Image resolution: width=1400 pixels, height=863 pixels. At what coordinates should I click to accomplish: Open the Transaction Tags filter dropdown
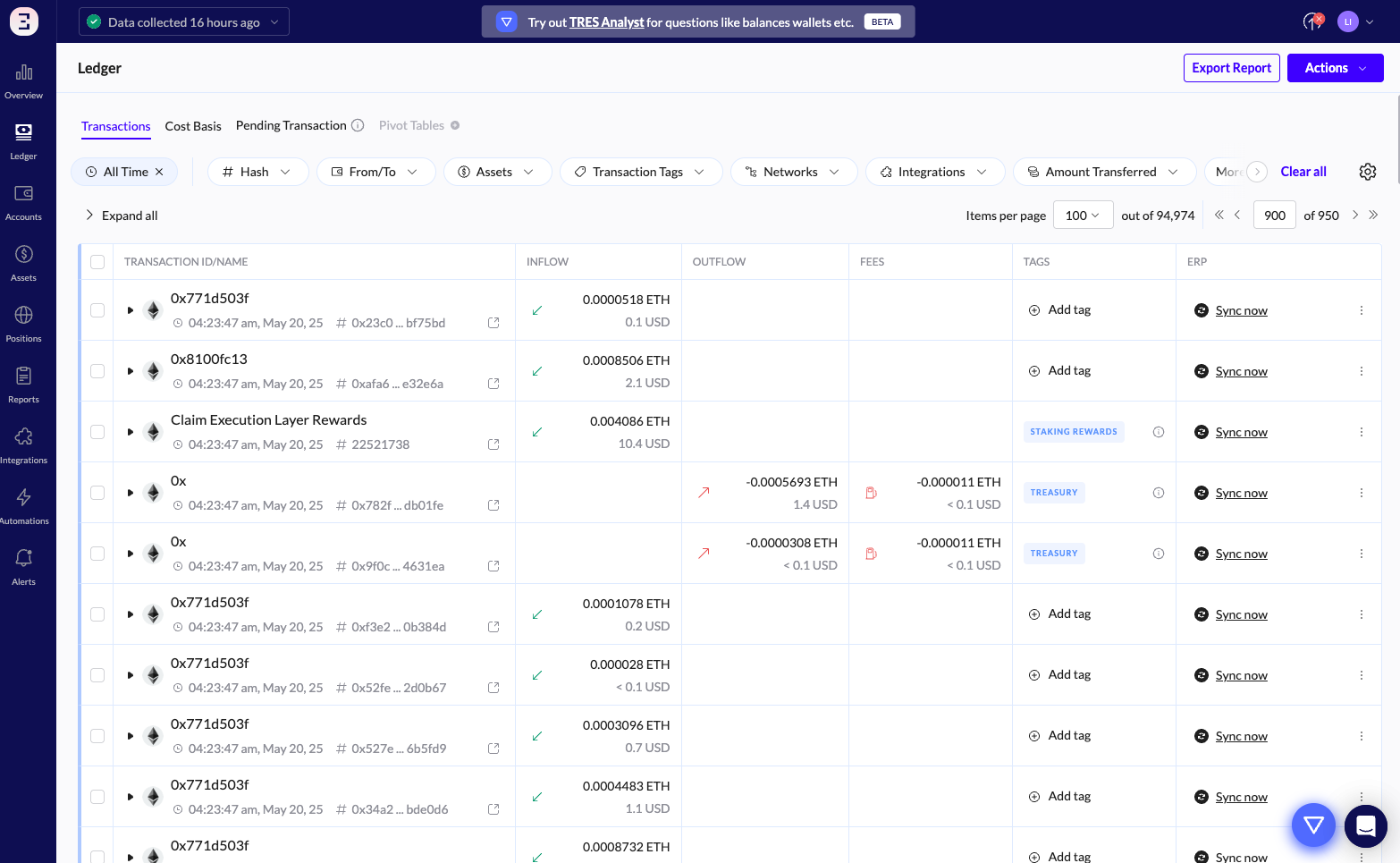(x=641, y=172)
